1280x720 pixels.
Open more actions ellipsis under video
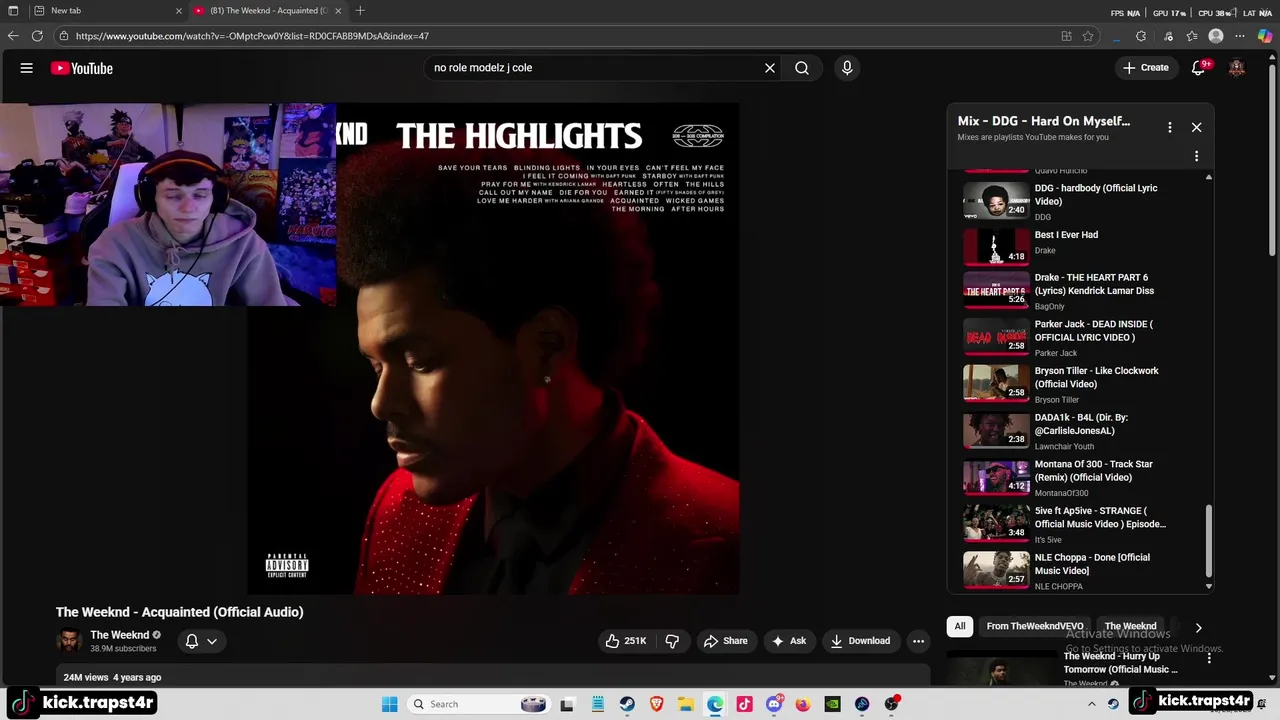pos(918,641)
